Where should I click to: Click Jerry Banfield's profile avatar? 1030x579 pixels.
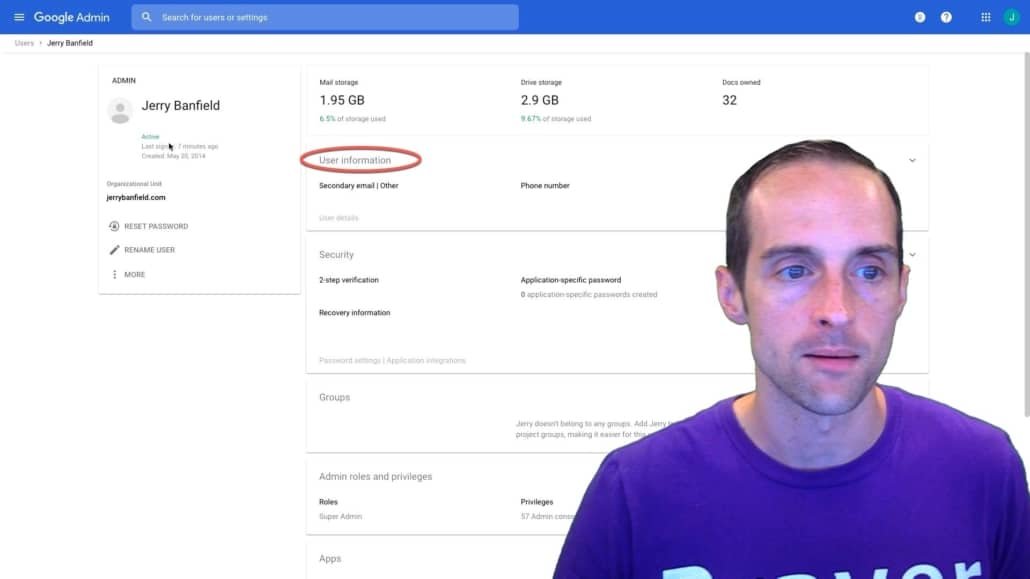tap(120, 110)
